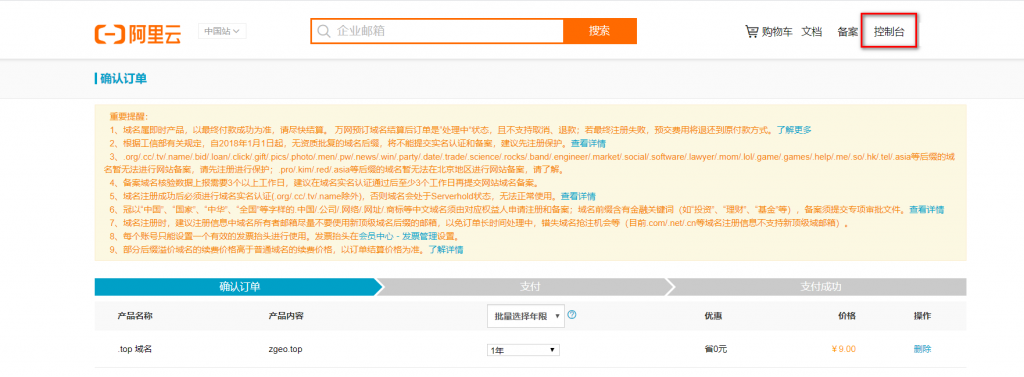
Task: Open the 备案 menu item
Action: coord(847,31)
